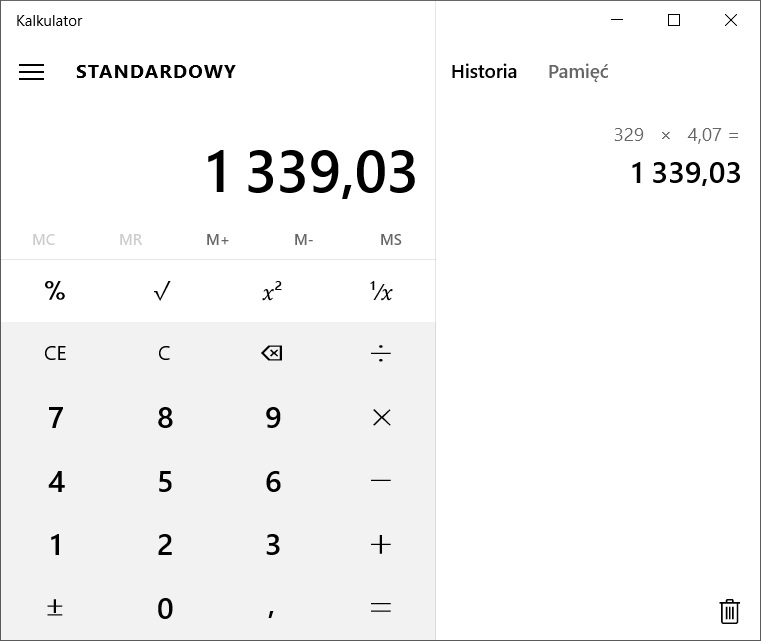Screen dimensions: 761x641
Task: Switch to the Pamięć tab
Action: coord(578,72)
